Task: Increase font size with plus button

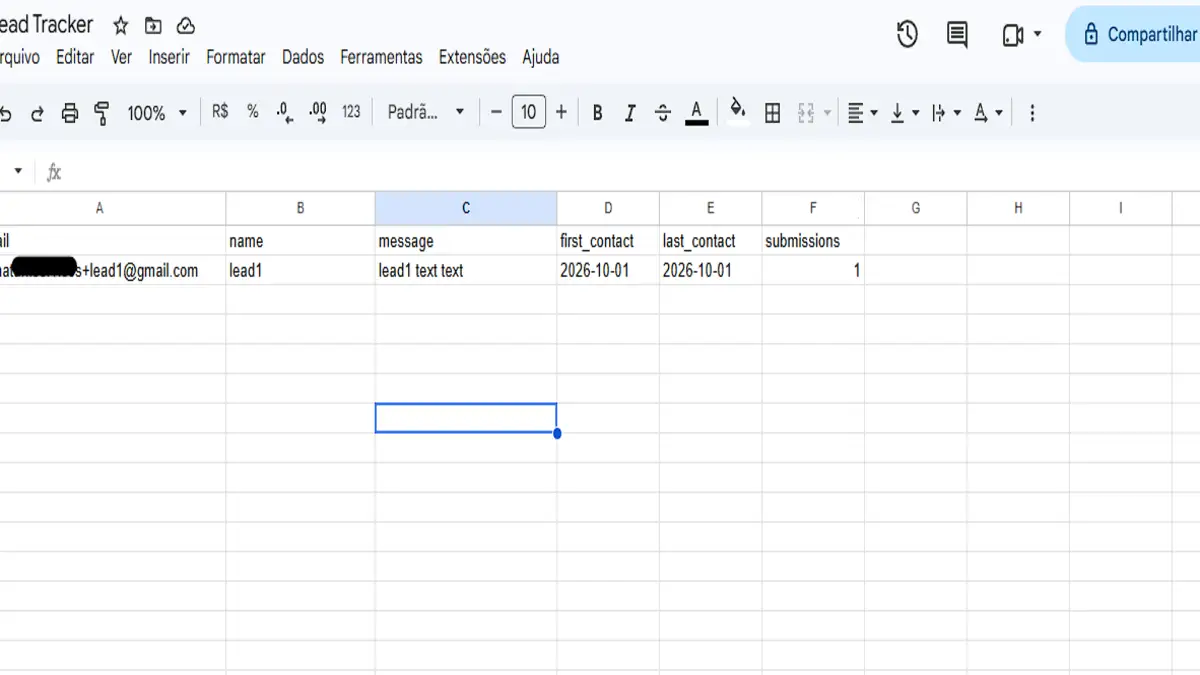Action: click(x=561, y=112)
